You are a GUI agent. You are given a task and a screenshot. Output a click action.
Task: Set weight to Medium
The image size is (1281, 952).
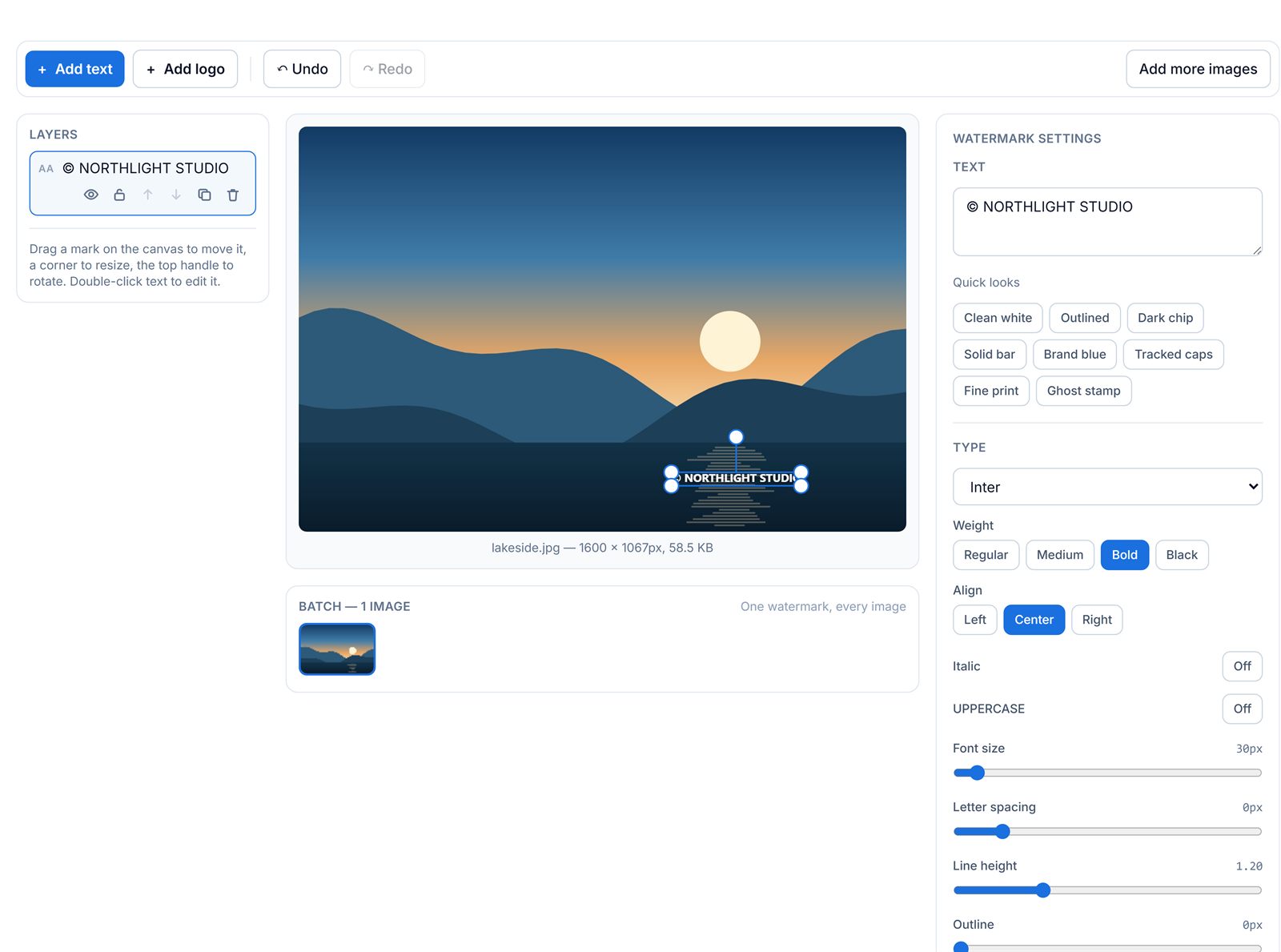[1059, 555]
